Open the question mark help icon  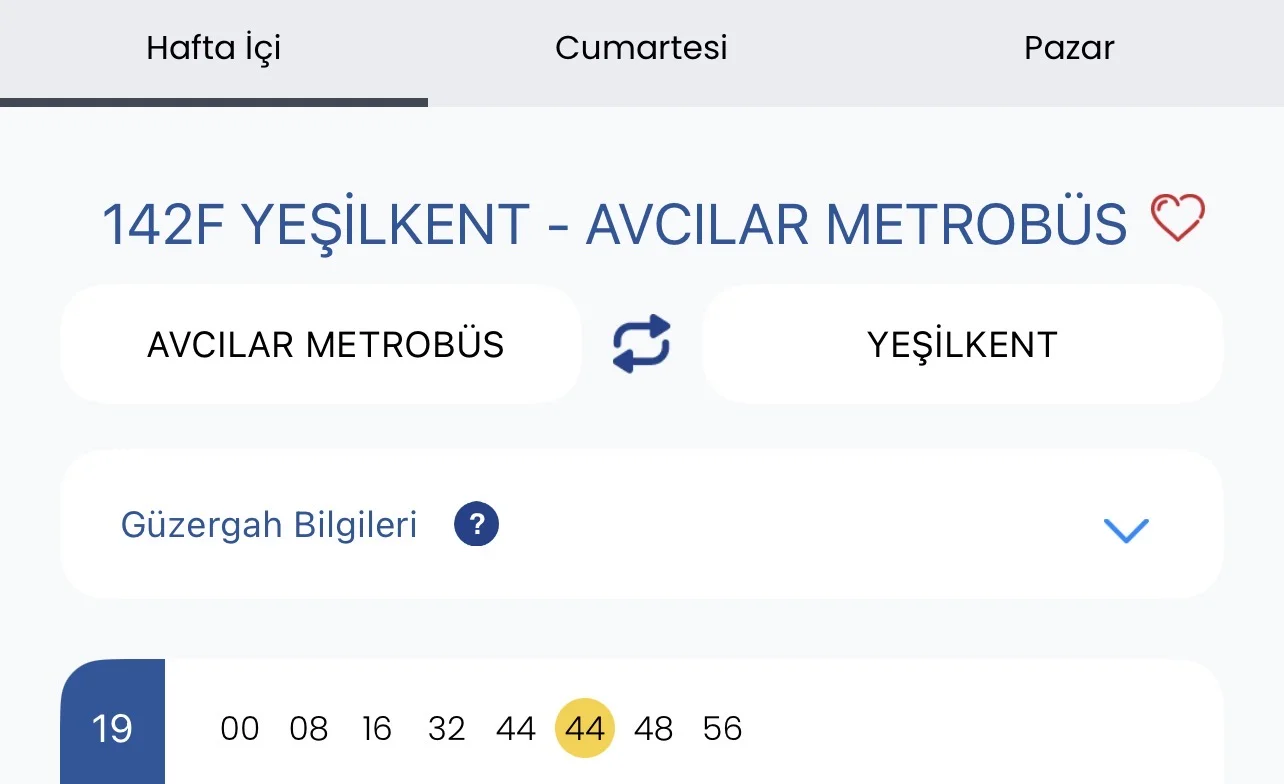[476, 524]
